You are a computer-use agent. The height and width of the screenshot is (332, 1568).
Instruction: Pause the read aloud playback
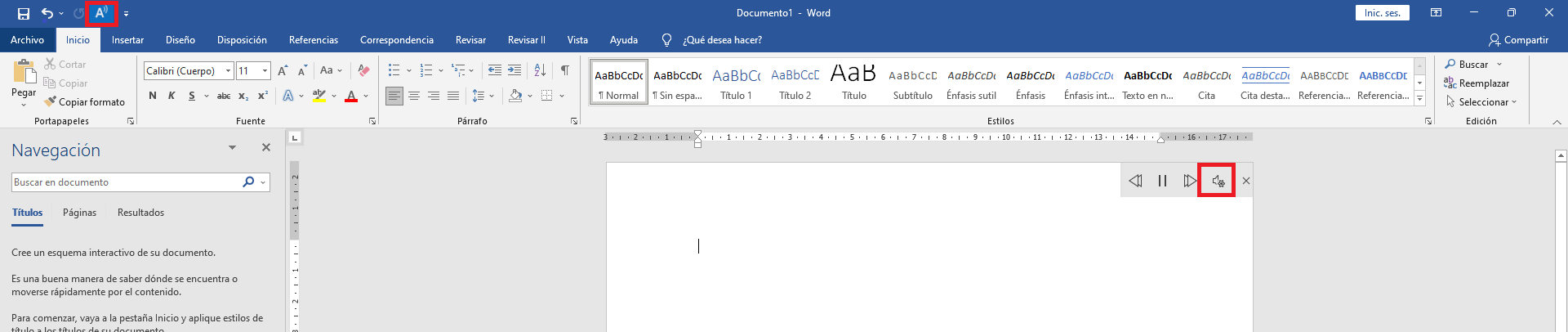(x=1162, y=181)
